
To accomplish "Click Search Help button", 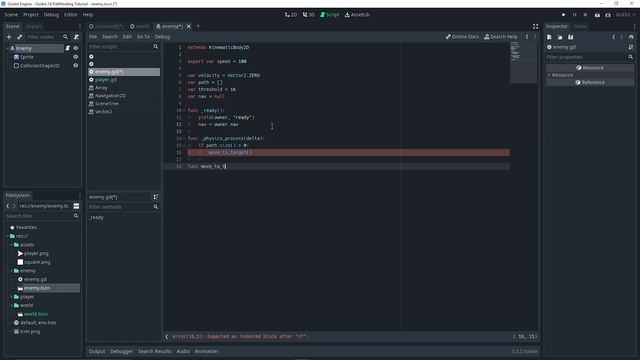I will [501, 37].
